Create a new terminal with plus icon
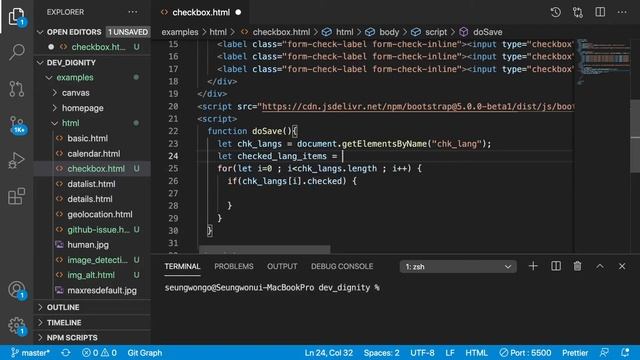The image size is (640, 360). [x=533, y=266]
